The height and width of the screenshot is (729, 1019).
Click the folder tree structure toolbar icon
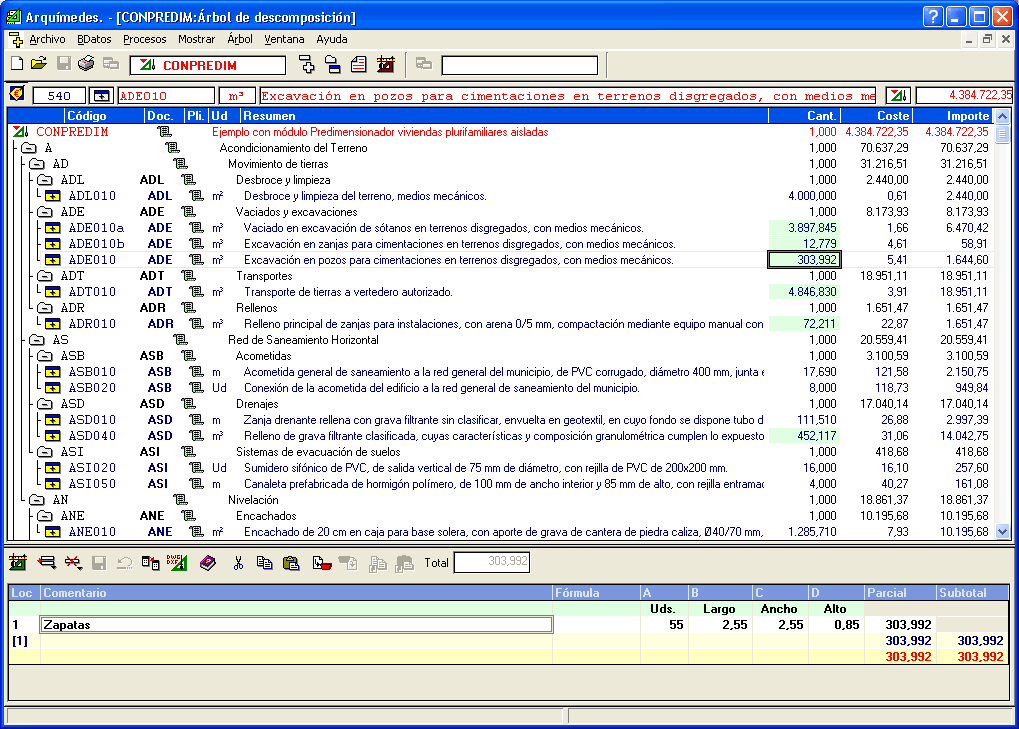click(332, 64)
